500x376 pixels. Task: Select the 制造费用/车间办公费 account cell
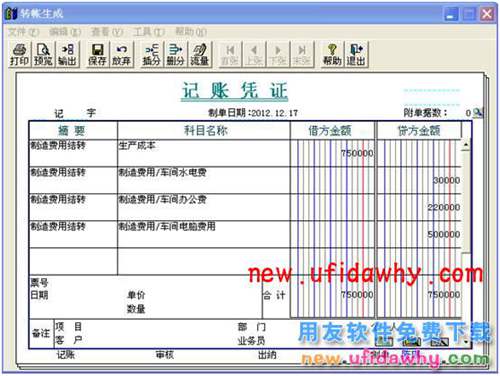coord(204,207)
